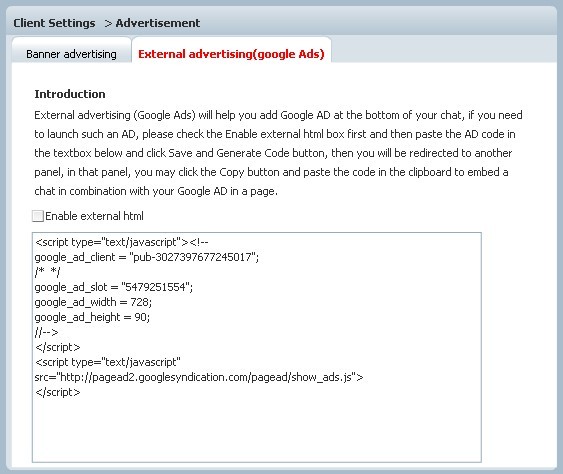563x474 pixels.
Task: Click Client Settings in the breadcrumb
Action: pos(54,23)
